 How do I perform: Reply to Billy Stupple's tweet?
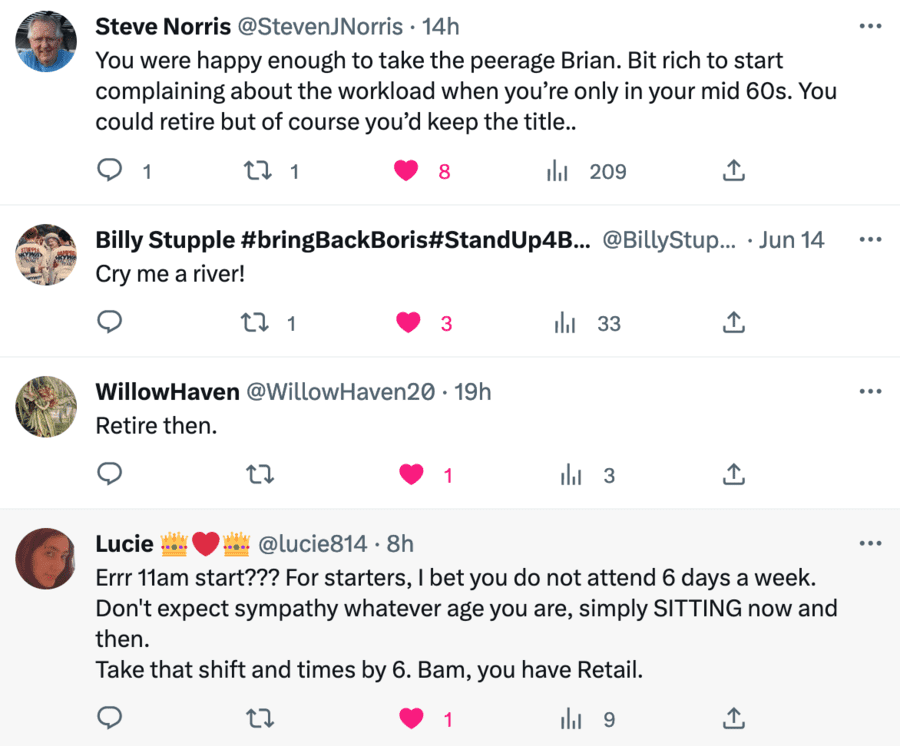[x=109, y=322]
